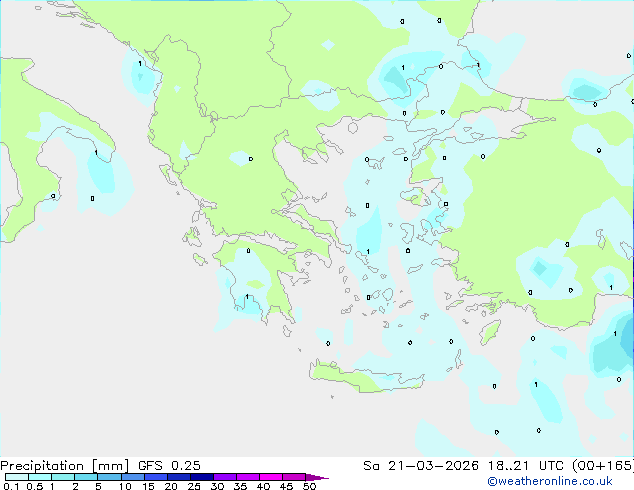Pick the 10–15 mm legend swatch
Viewport: 634px width, 490px height.
click(132, 477)
